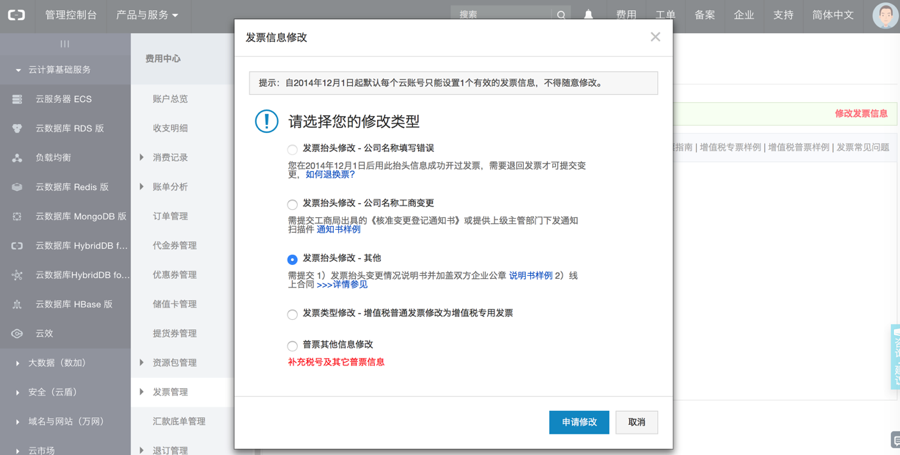Open 收支明细 in the fee center
The height and width of the screenshot is (455, 900).
pyautogui.click(x=170, y=128)
